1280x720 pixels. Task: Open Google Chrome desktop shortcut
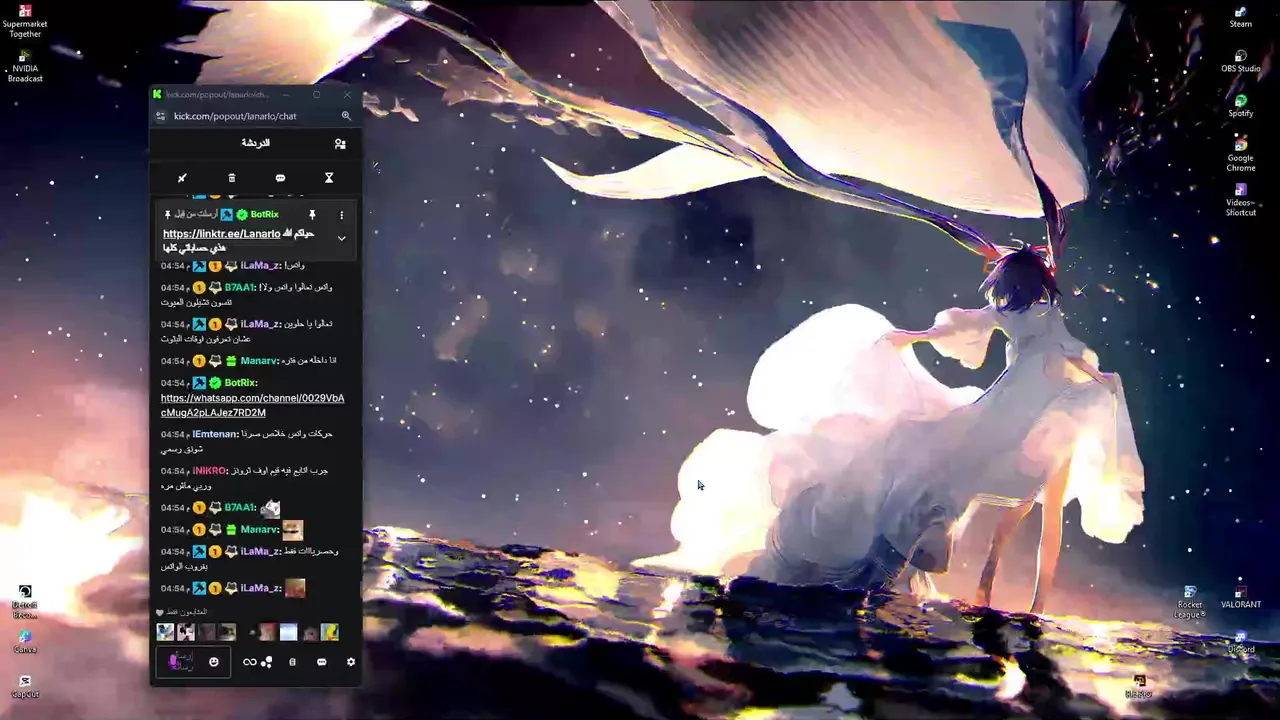tap(1241, 155)
